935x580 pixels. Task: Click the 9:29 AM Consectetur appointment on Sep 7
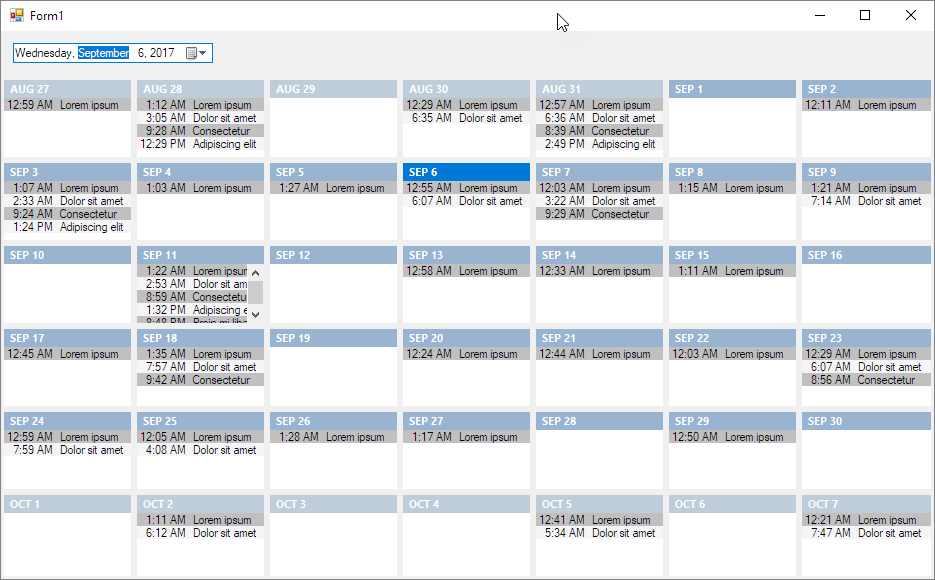598,214
